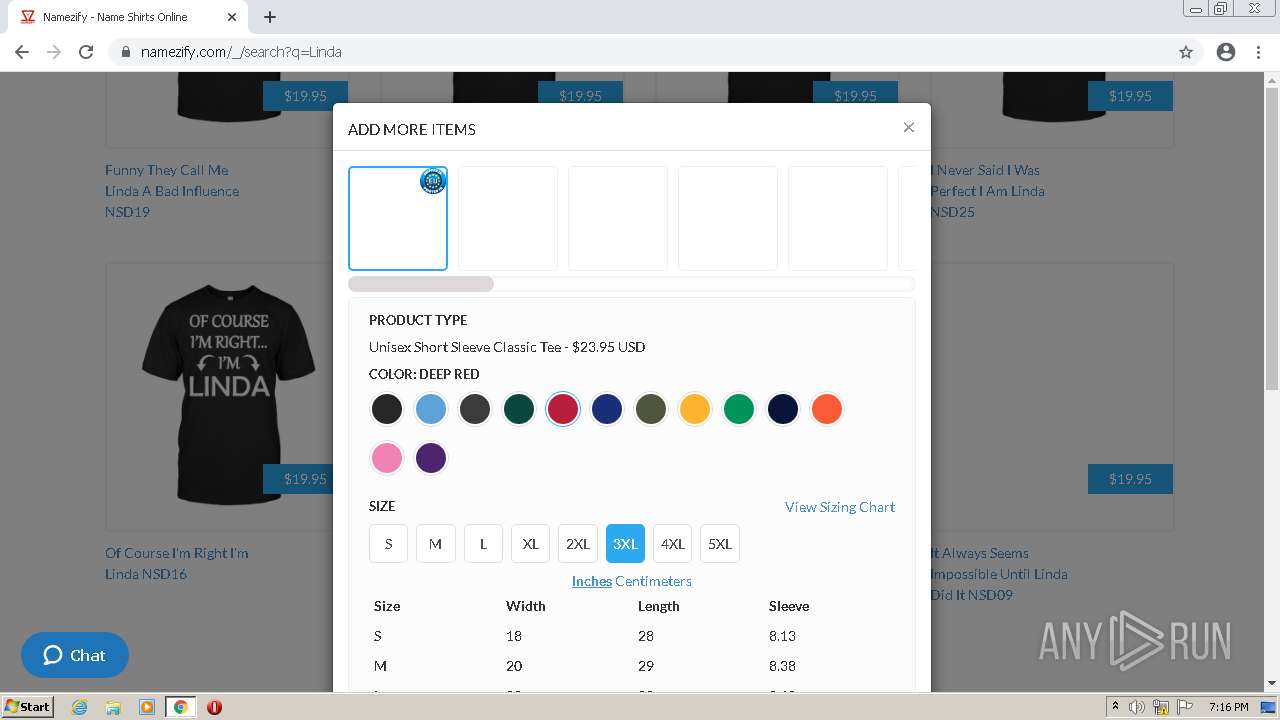
Task: Choose the dark gray color swatch
Action: coord(475,409)
